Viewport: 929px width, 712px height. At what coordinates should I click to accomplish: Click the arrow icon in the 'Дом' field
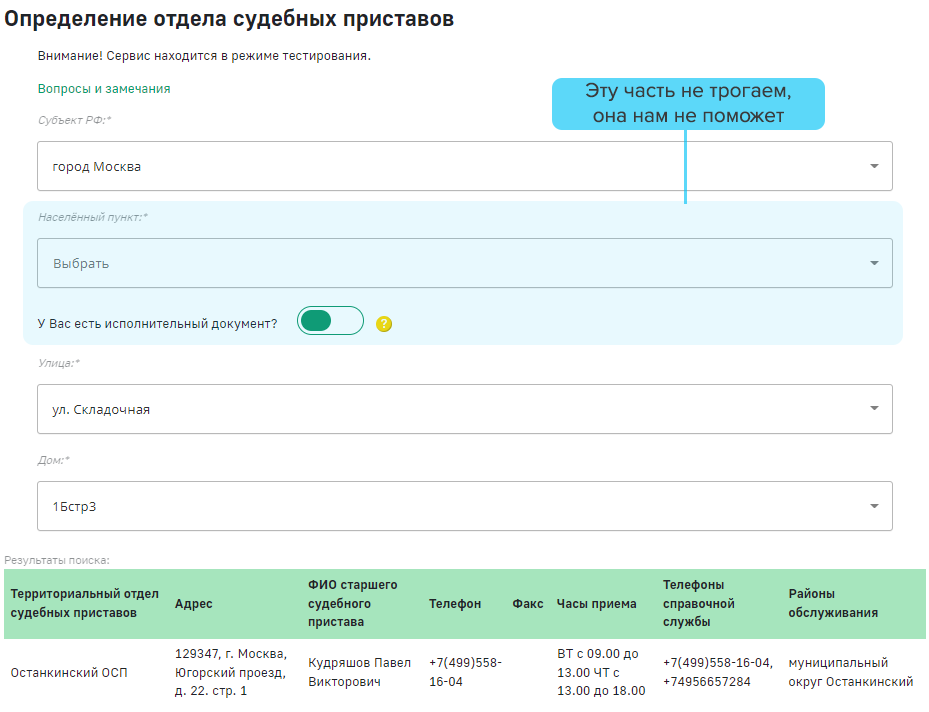coord(872,506)
